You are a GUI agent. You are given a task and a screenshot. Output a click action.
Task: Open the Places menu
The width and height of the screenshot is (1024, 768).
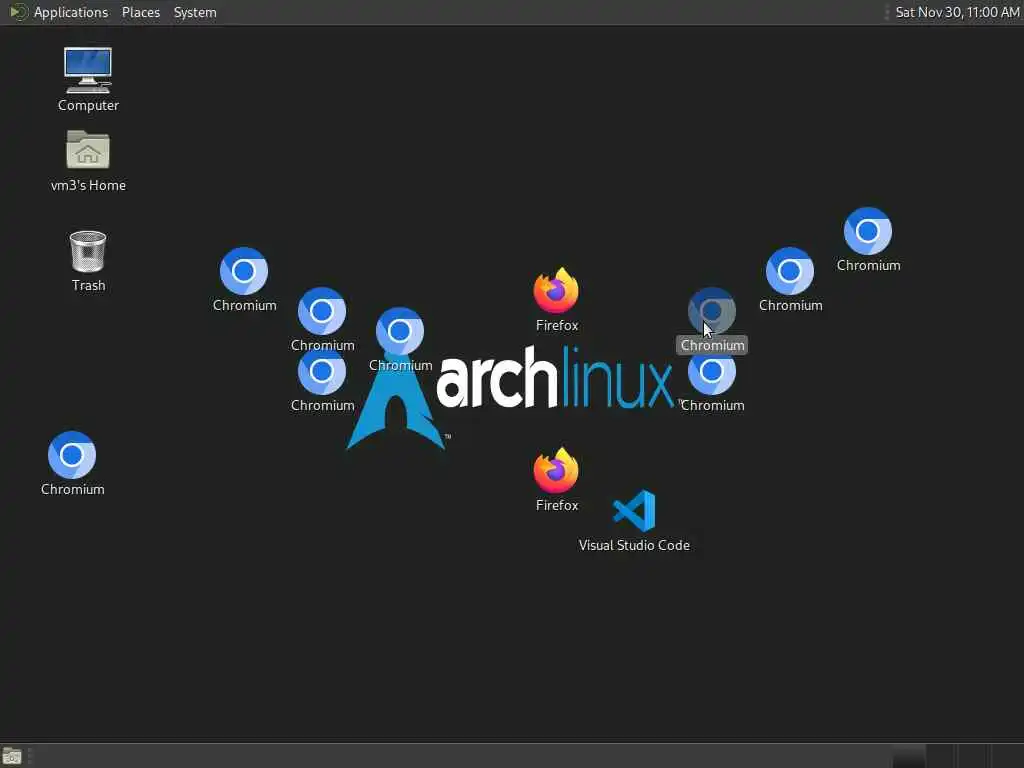pos(140,12)
